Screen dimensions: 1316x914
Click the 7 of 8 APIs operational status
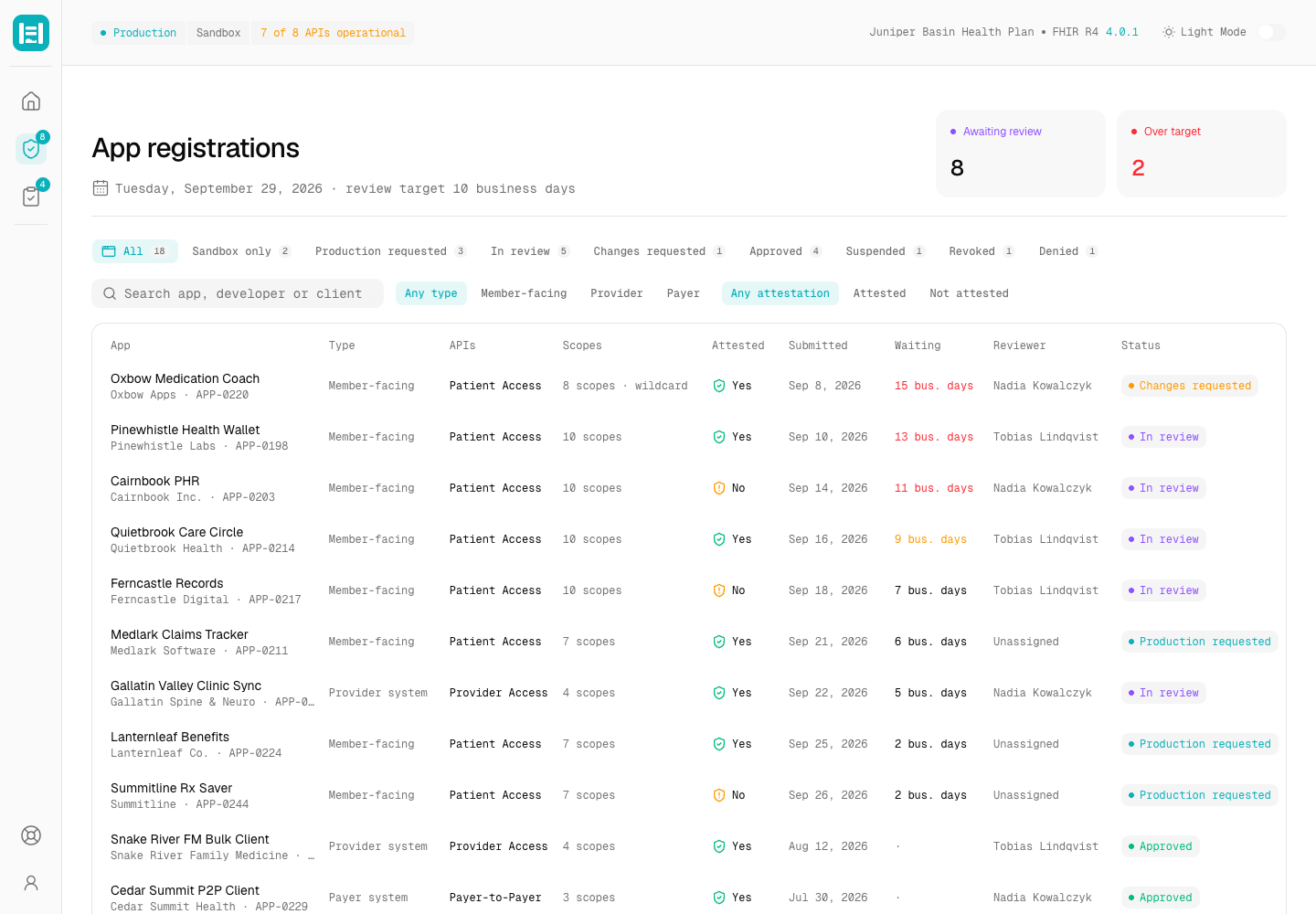click(x=333, y=33)
